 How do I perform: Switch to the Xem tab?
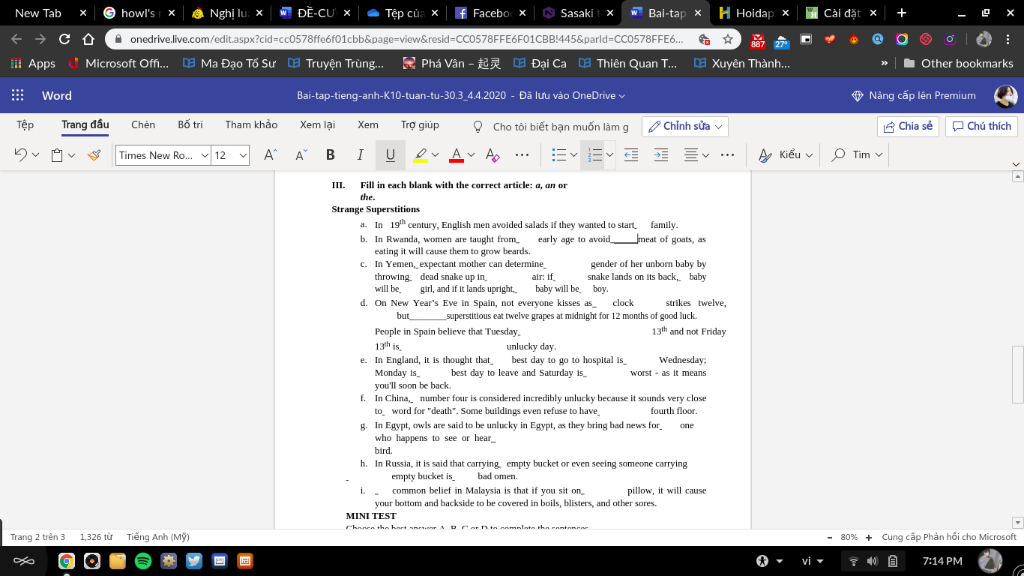click(x=368, y=125)
